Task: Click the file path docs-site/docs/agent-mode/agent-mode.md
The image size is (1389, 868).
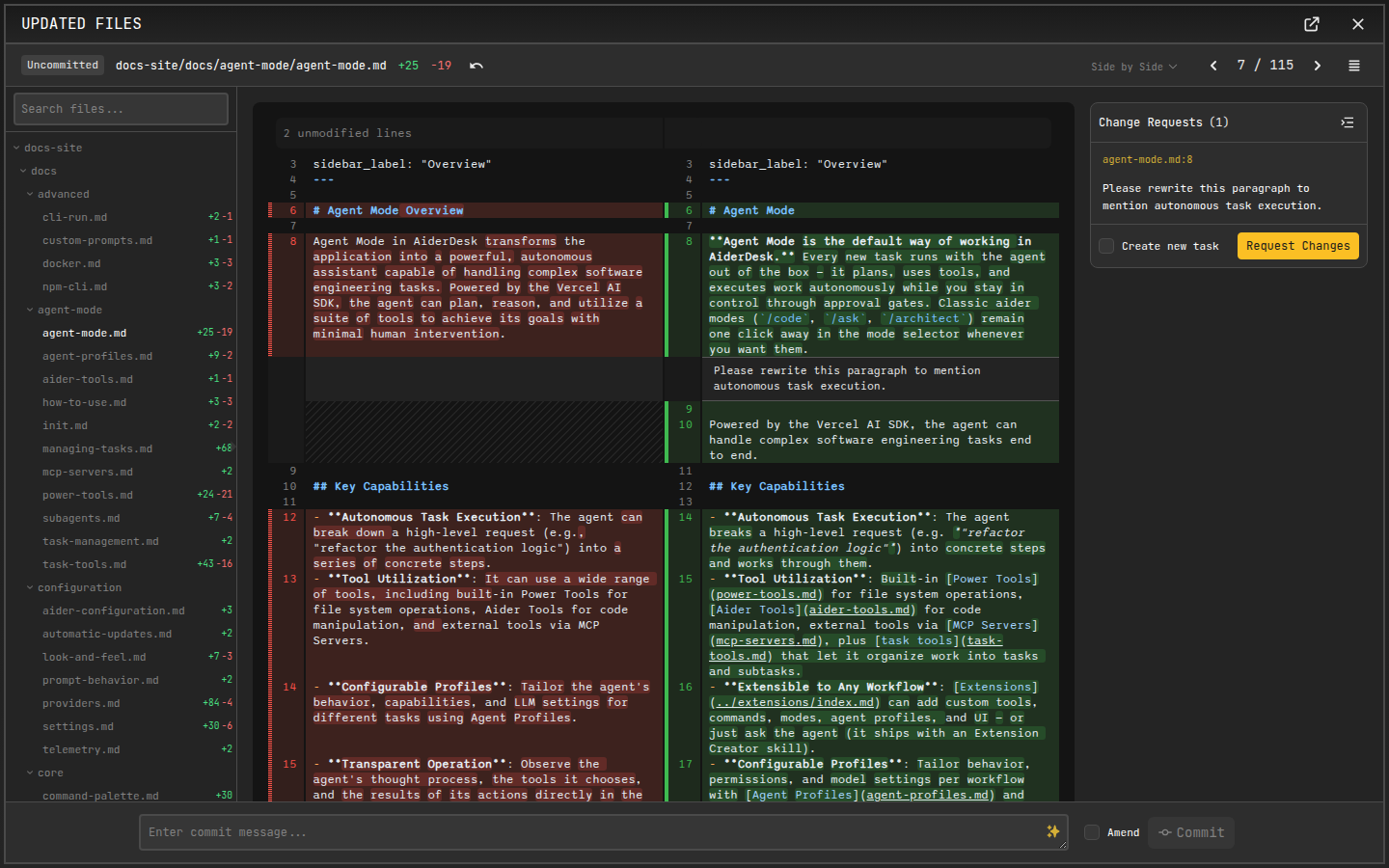Action: pos(251,66)
